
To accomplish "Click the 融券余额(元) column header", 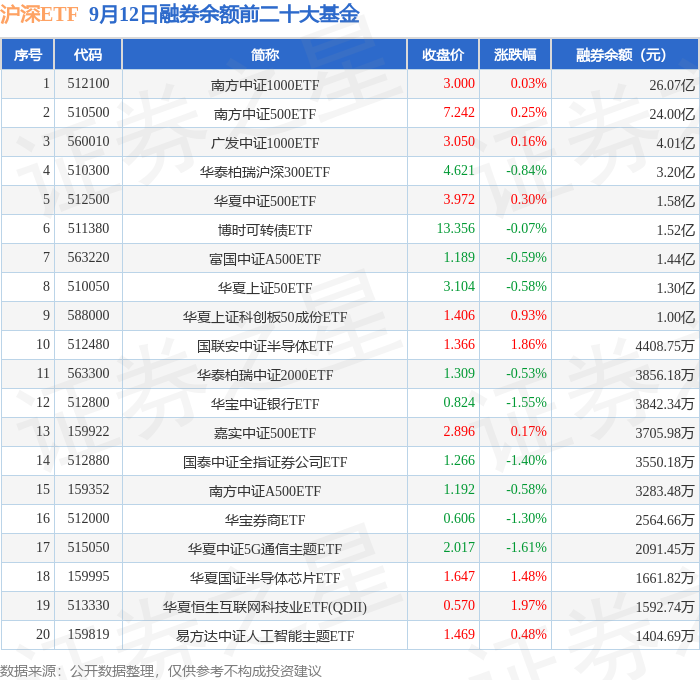I will (625, 54).
